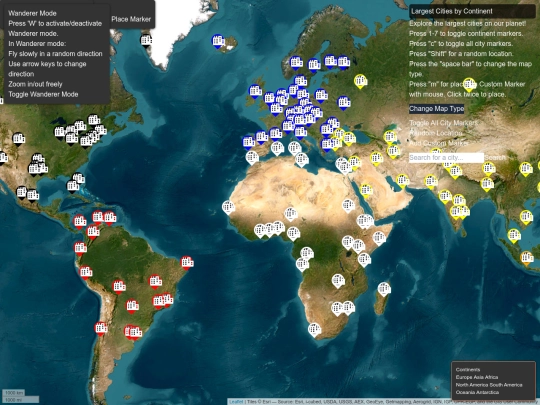Click the 'Wanderer Mode' panel title
Screen dimensions: 540x405
point(32,13)
